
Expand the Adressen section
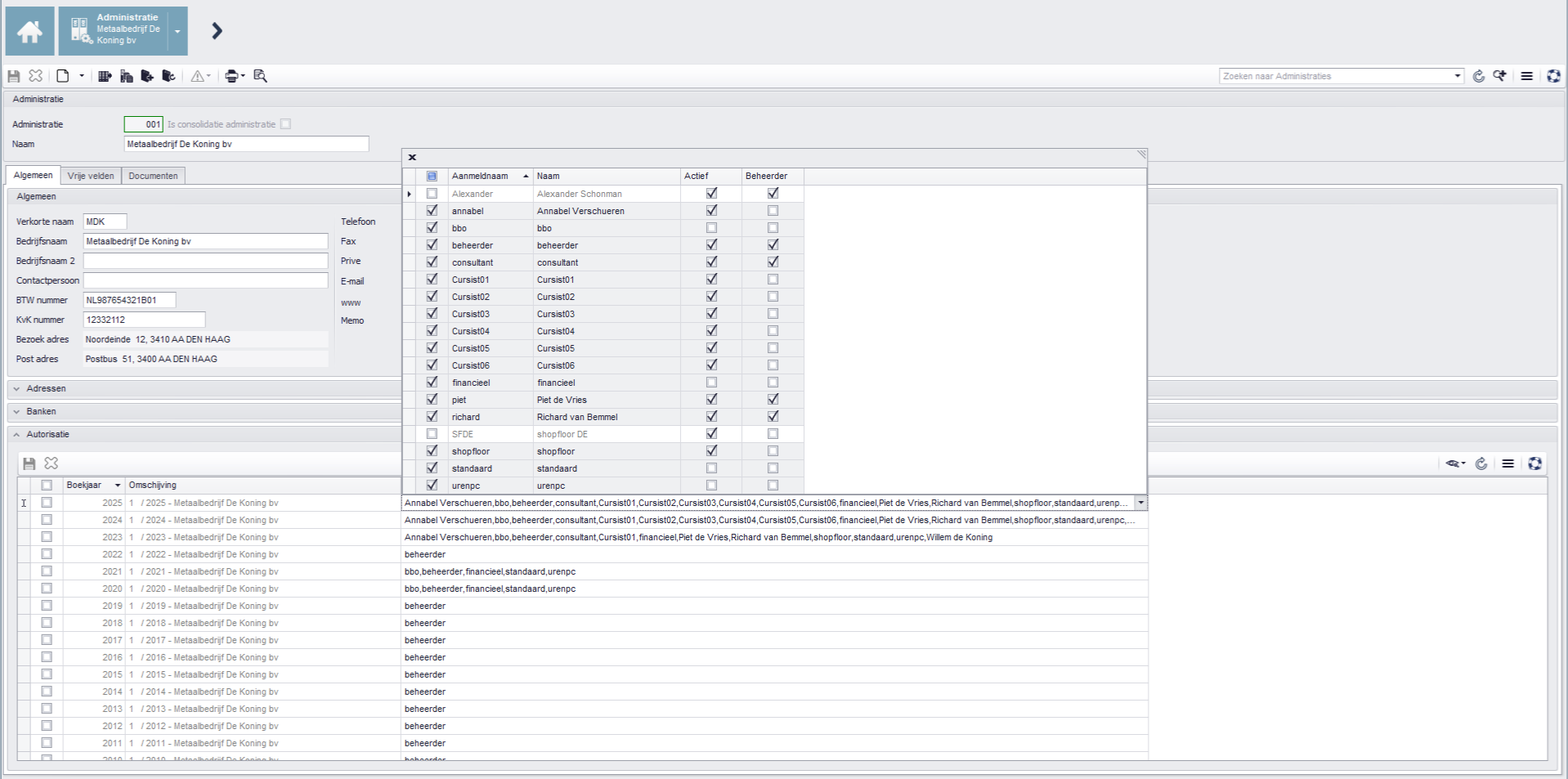coord(16,389)
